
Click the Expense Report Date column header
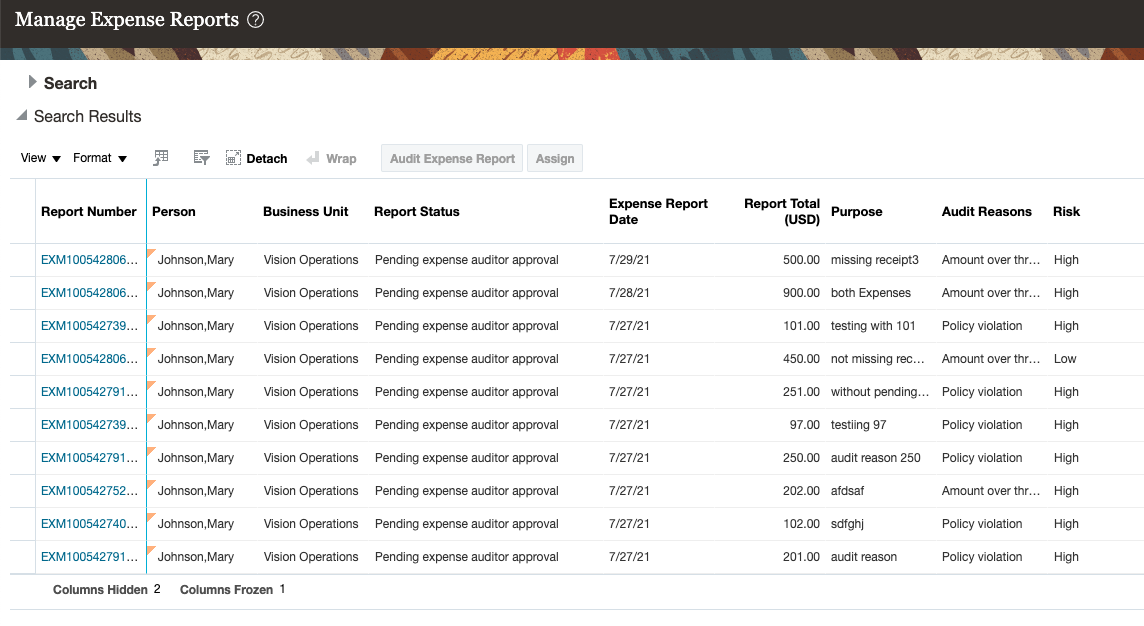click(658, 211)
